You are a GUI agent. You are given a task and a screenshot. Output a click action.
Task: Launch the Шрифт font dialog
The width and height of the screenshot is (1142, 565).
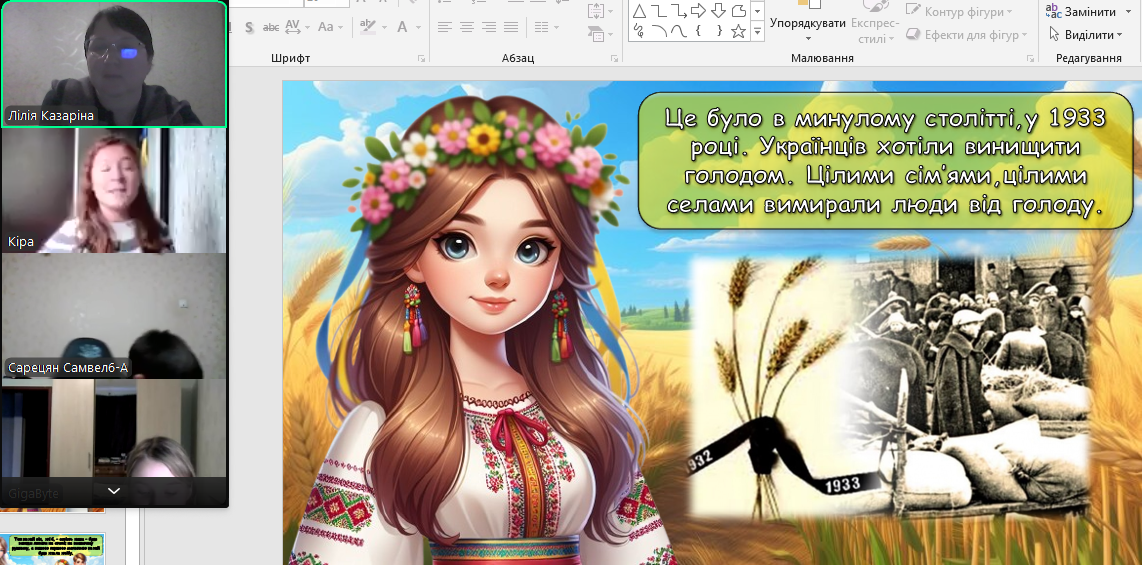[421, 58]
